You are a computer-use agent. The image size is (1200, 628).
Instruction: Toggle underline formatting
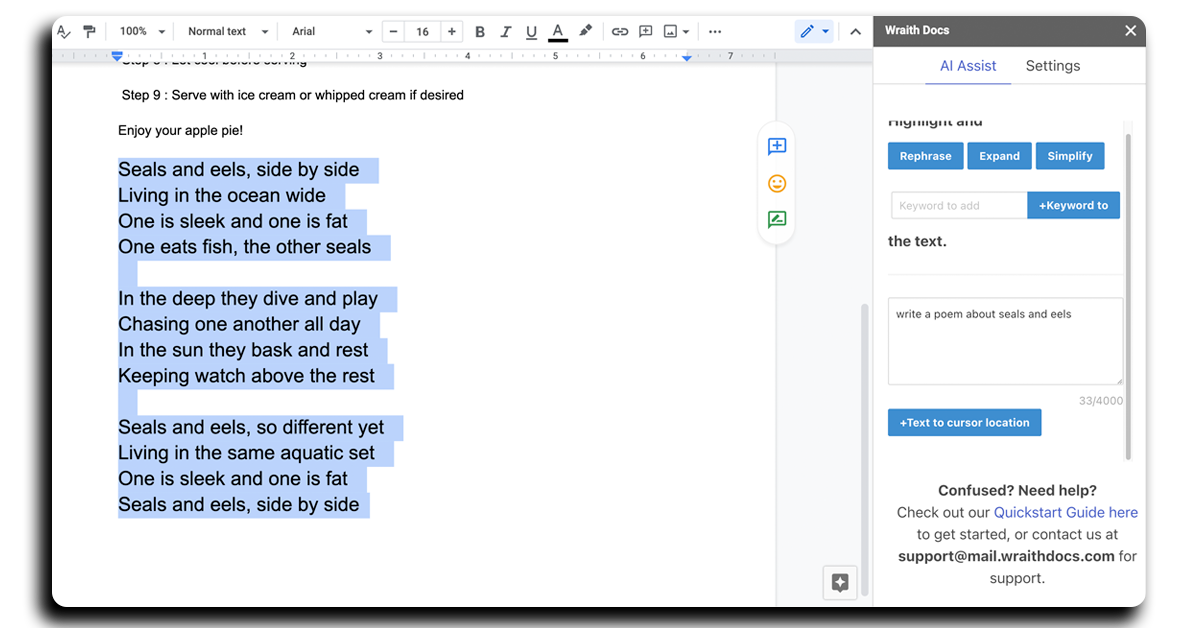pyautogui.click(x=531, y=32)
